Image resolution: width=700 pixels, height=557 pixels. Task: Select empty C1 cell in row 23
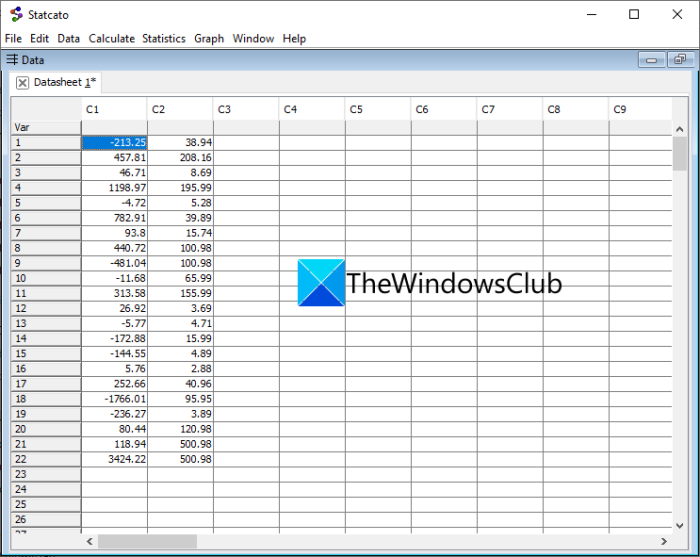(114, 474)
